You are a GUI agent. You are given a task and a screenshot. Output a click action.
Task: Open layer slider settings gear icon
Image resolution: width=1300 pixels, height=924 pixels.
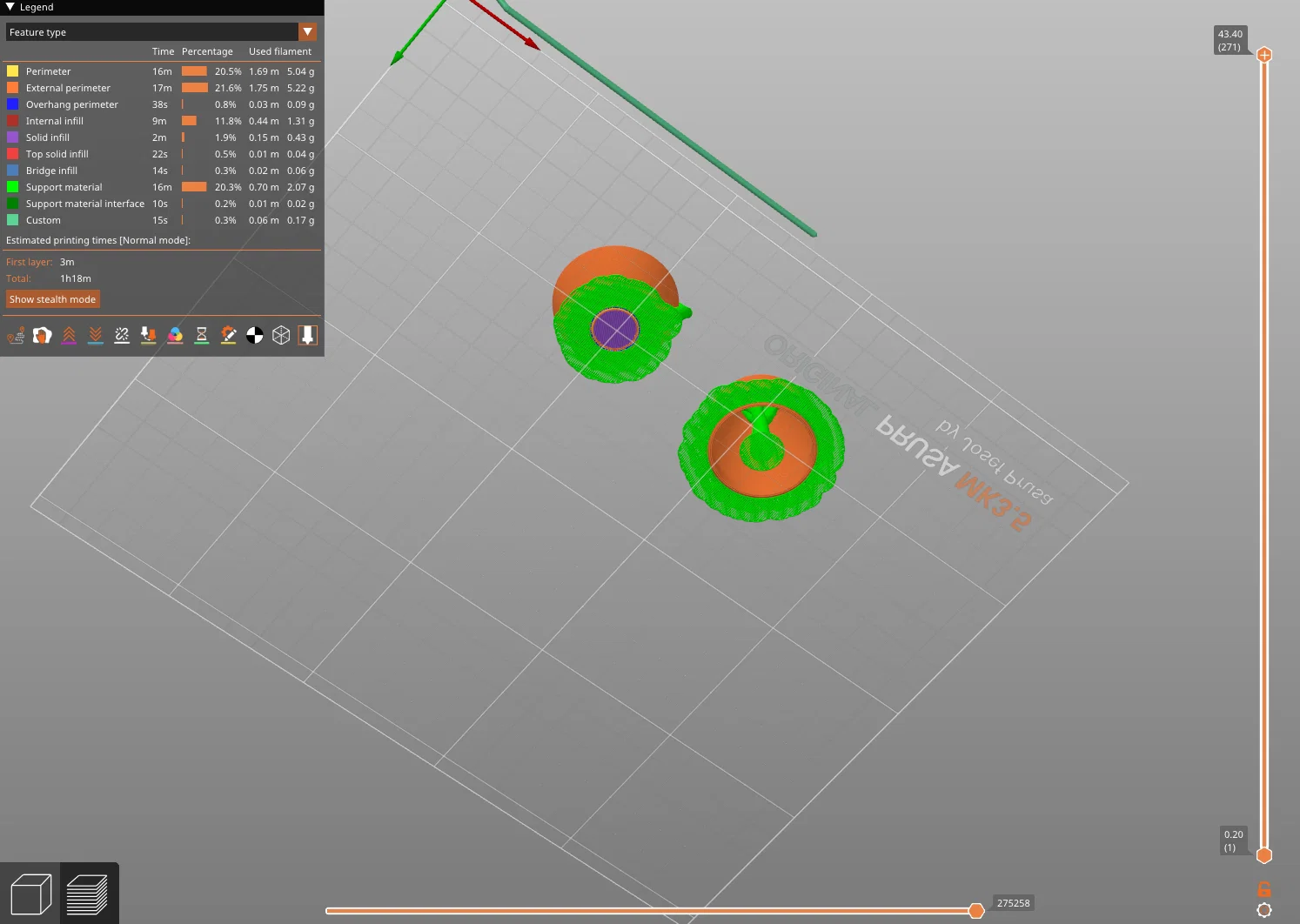(x=1264, y=910)
